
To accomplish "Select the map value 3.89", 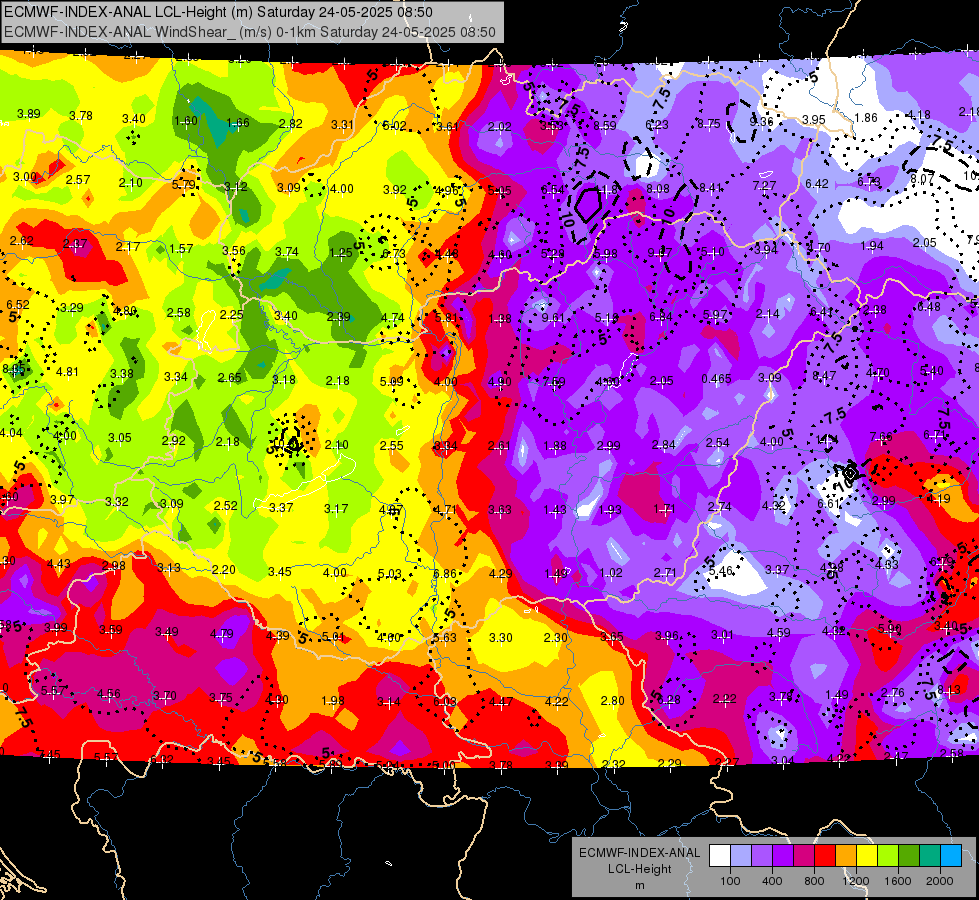I will (29, 114).
